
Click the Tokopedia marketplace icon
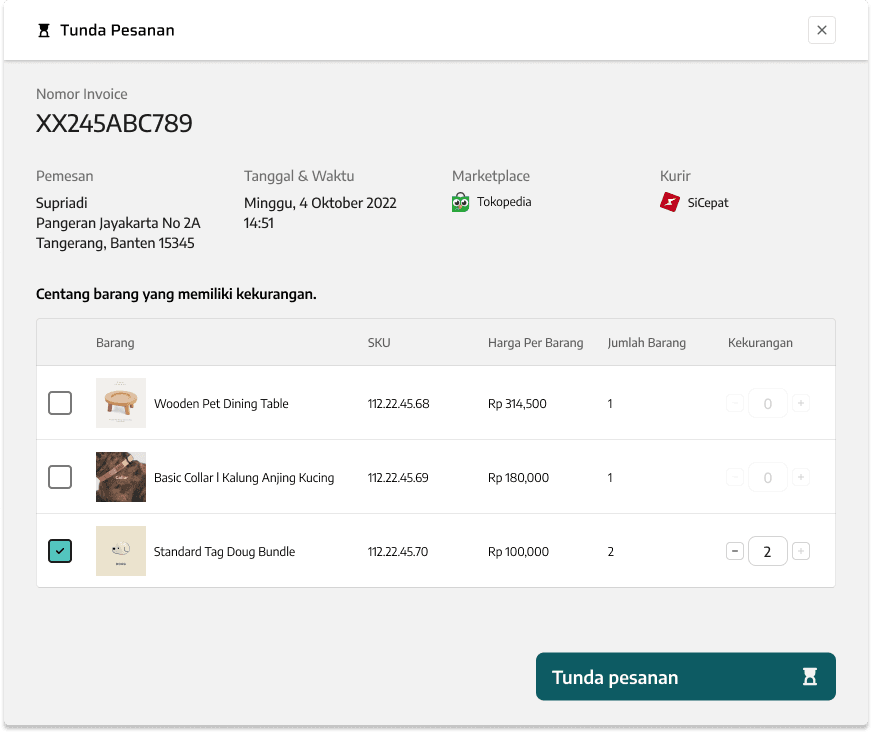pos(460,202)
